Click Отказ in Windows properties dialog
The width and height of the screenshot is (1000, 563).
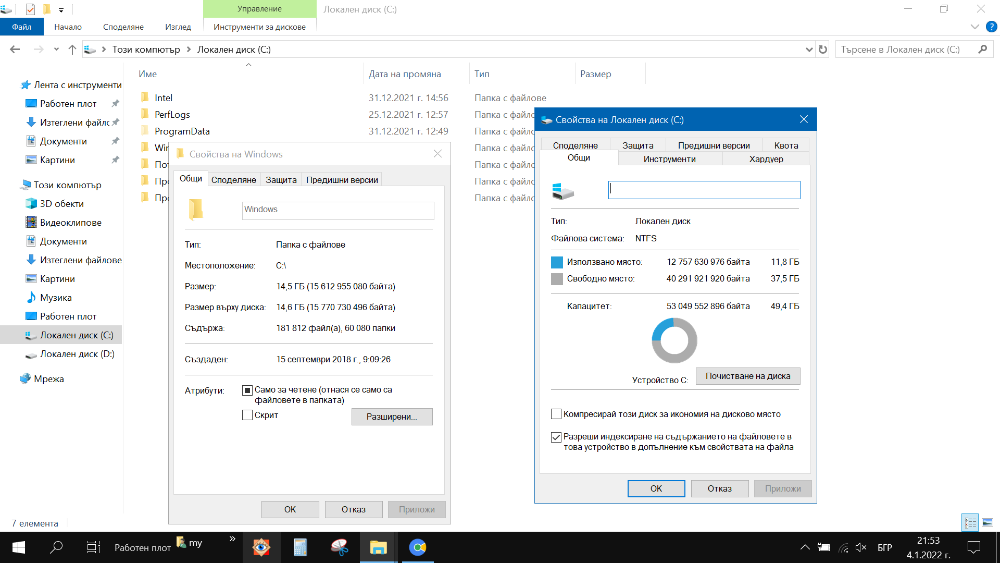pos(353,509)
